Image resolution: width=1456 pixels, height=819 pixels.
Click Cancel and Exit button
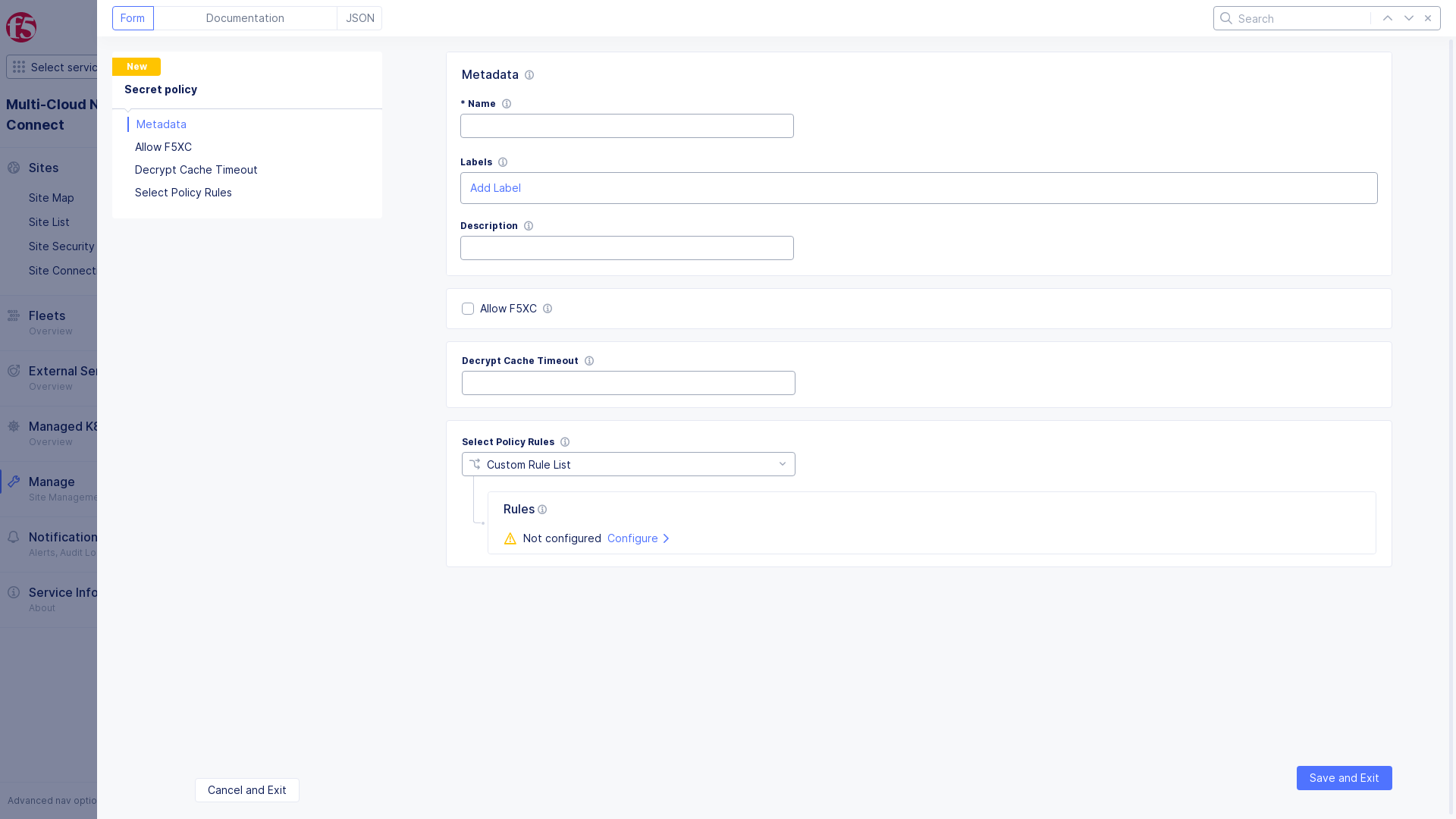pos(246,790)
